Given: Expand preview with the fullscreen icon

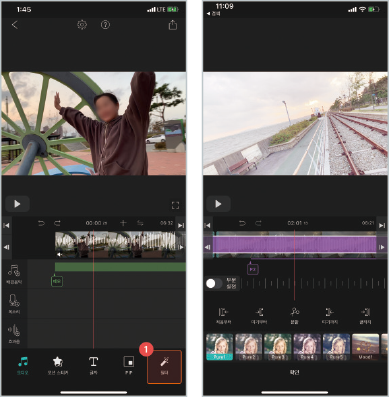Looking at the screenshot, I should click(x=175, y=205).
